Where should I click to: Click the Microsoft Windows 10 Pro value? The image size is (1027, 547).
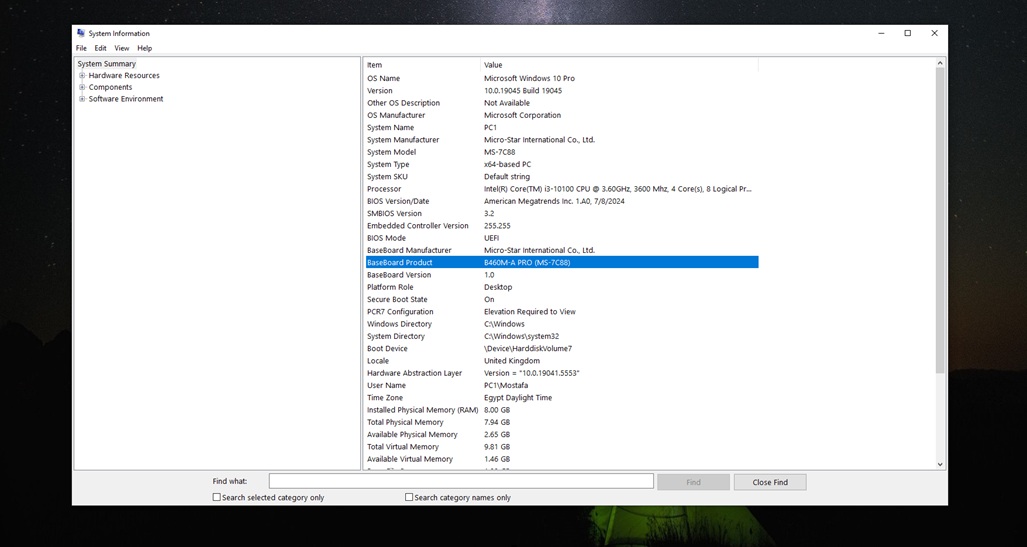coord(529,78)
